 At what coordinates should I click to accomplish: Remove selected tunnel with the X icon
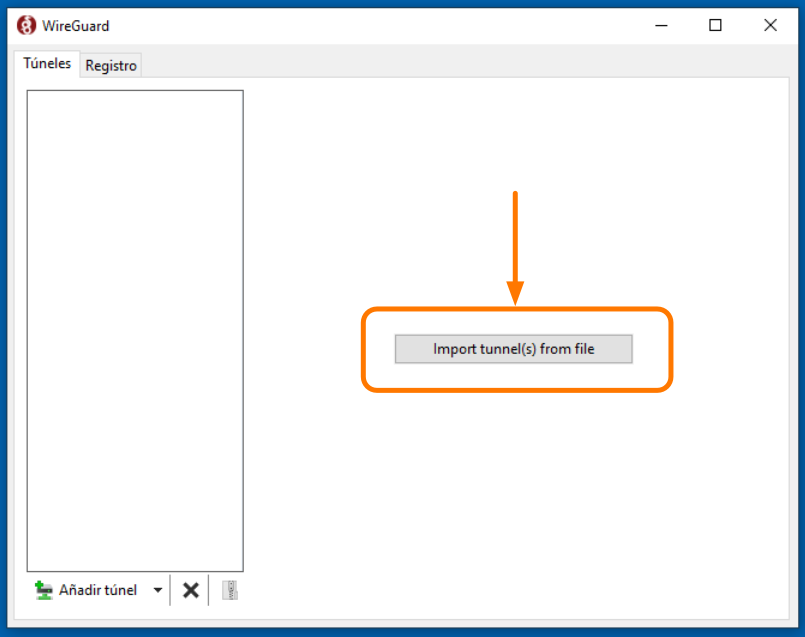[x=190, y=590]
